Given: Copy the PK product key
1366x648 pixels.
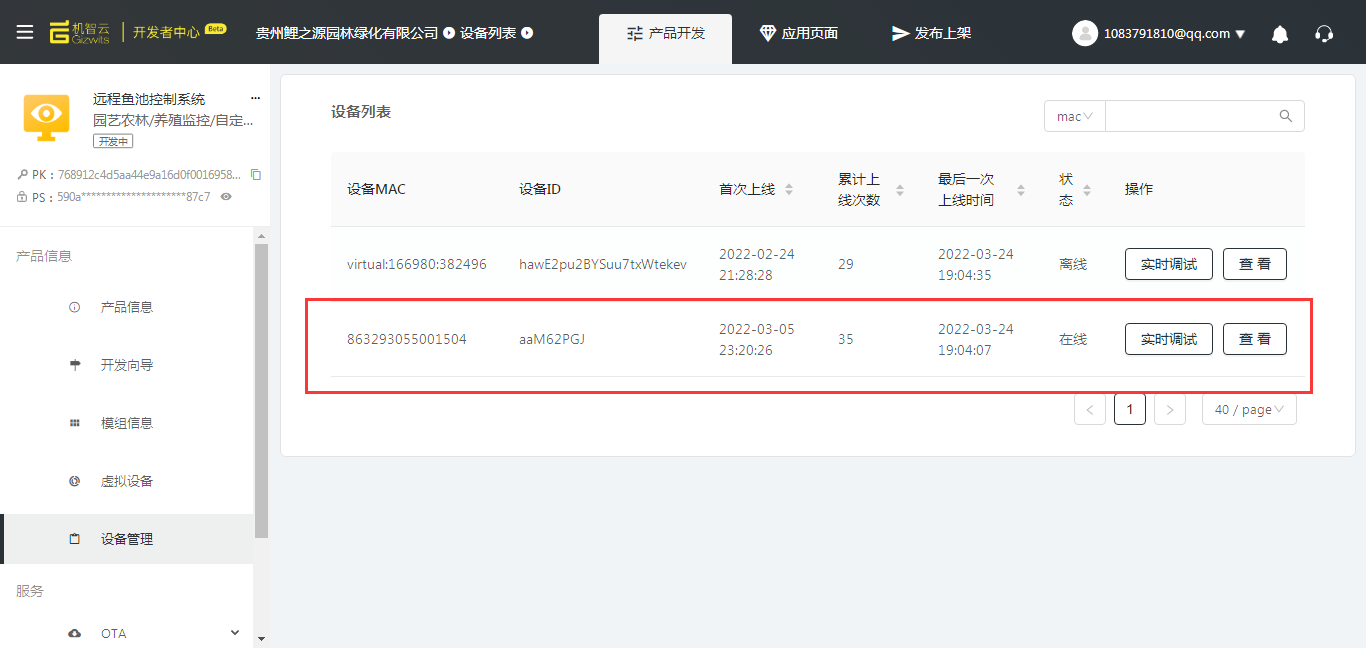Looking at the screenshot, I should (x=256, y=174).
